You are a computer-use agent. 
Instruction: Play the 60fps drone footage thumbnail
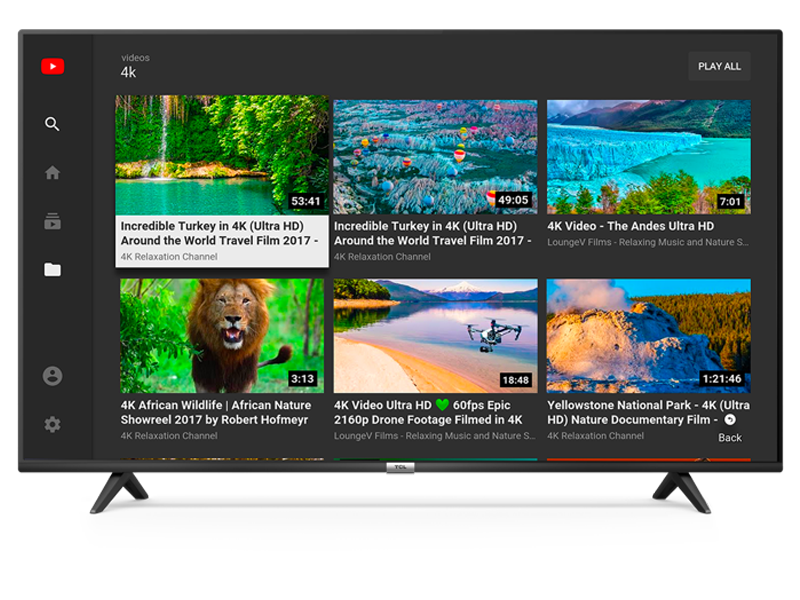434,333
